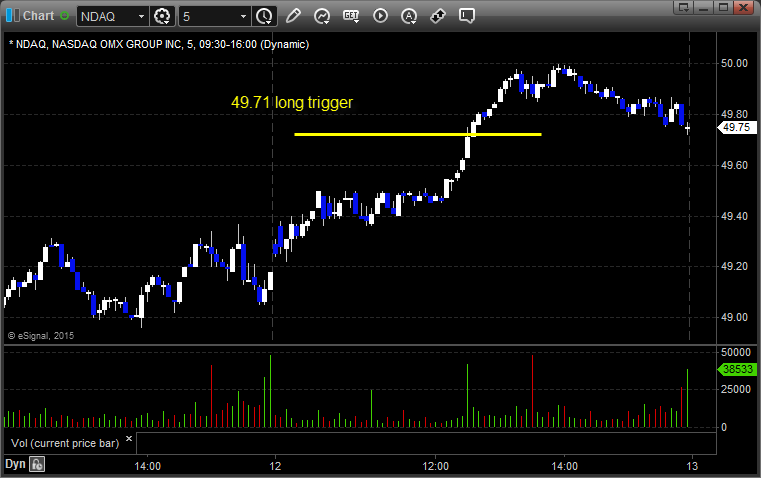Click the chart window link bars icon
The image size is (761, 478).
click(x=13, y=16)
